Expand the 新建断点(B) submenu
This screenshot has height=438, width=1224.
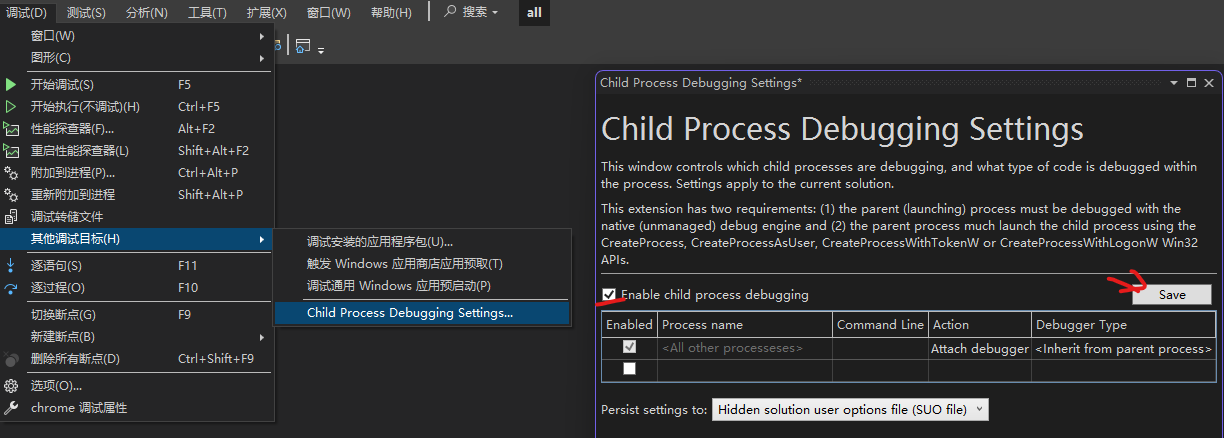136,337
